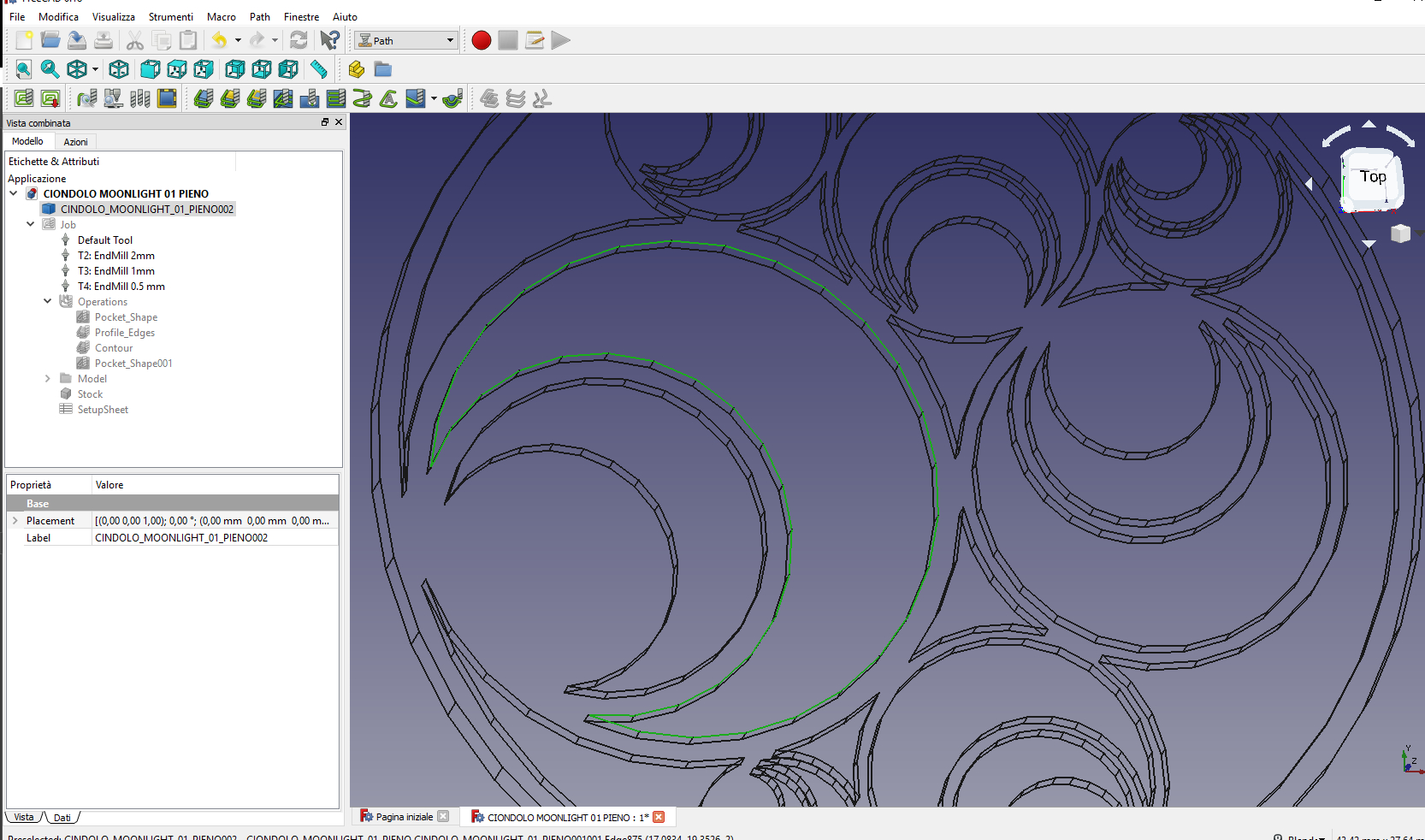Fit all content in the view
1425x840 pixels.
click(24, 69)
